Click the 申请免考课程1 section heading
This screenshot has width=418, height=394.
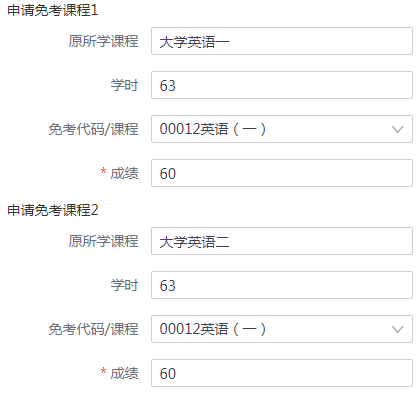coord(53,10)
